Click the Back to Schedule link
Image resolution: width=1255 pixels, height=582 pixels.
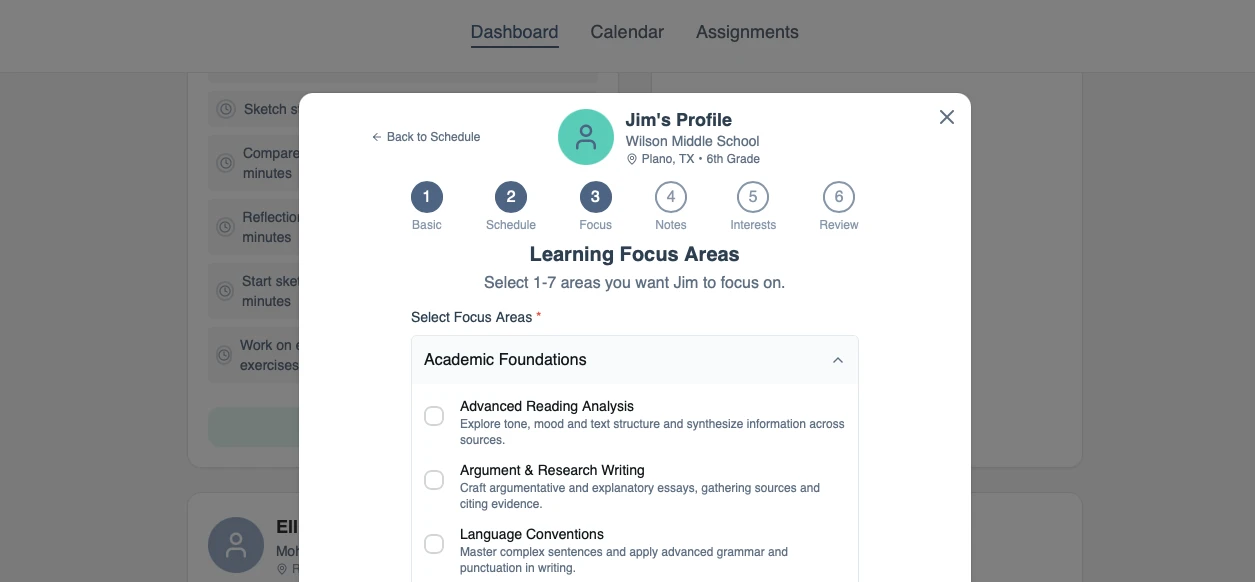(433, 137)
